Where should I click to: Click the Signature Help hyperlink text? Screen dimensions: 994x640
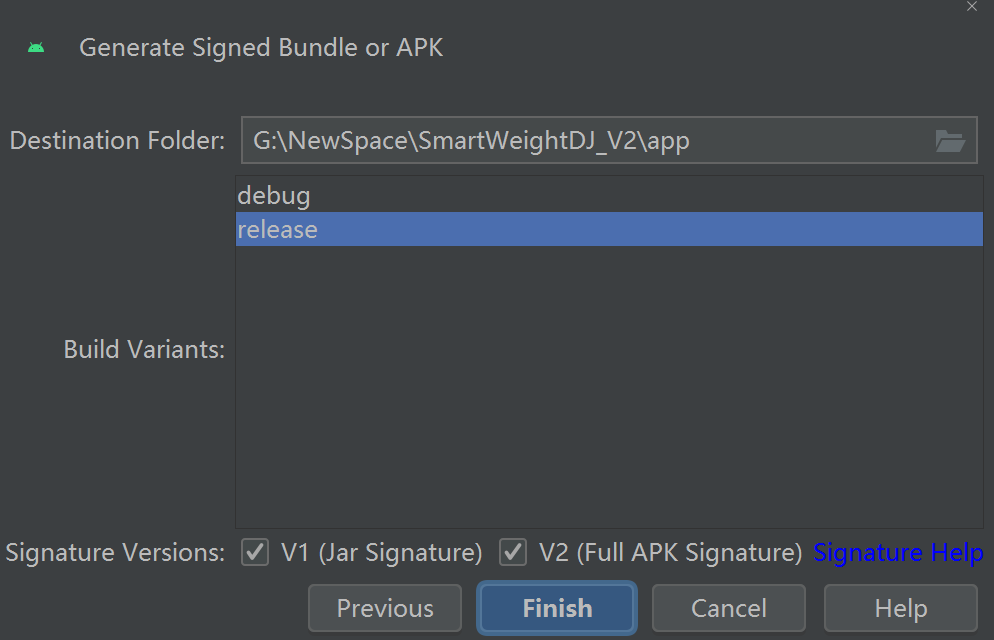[x=897, y=552]
